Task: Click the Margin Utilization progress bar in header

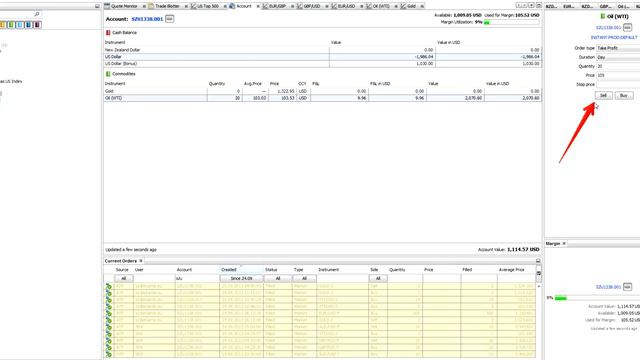Action: [x=511, y=22]
